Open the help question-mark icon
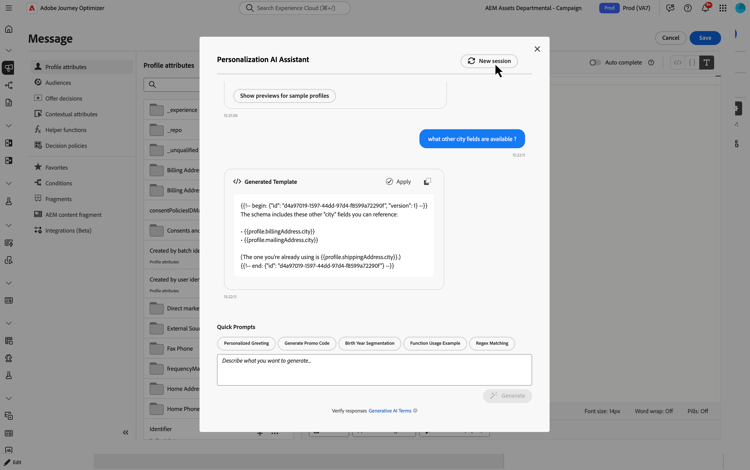Viewport: 750px width, 470px height. (687, 8)
